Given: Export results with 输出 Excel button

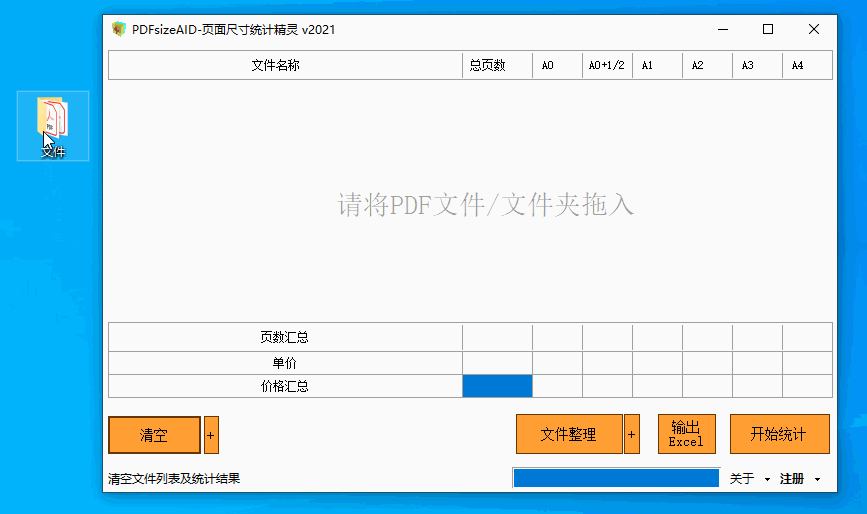Looking at the screenshot, I should (x=686, y=434).
